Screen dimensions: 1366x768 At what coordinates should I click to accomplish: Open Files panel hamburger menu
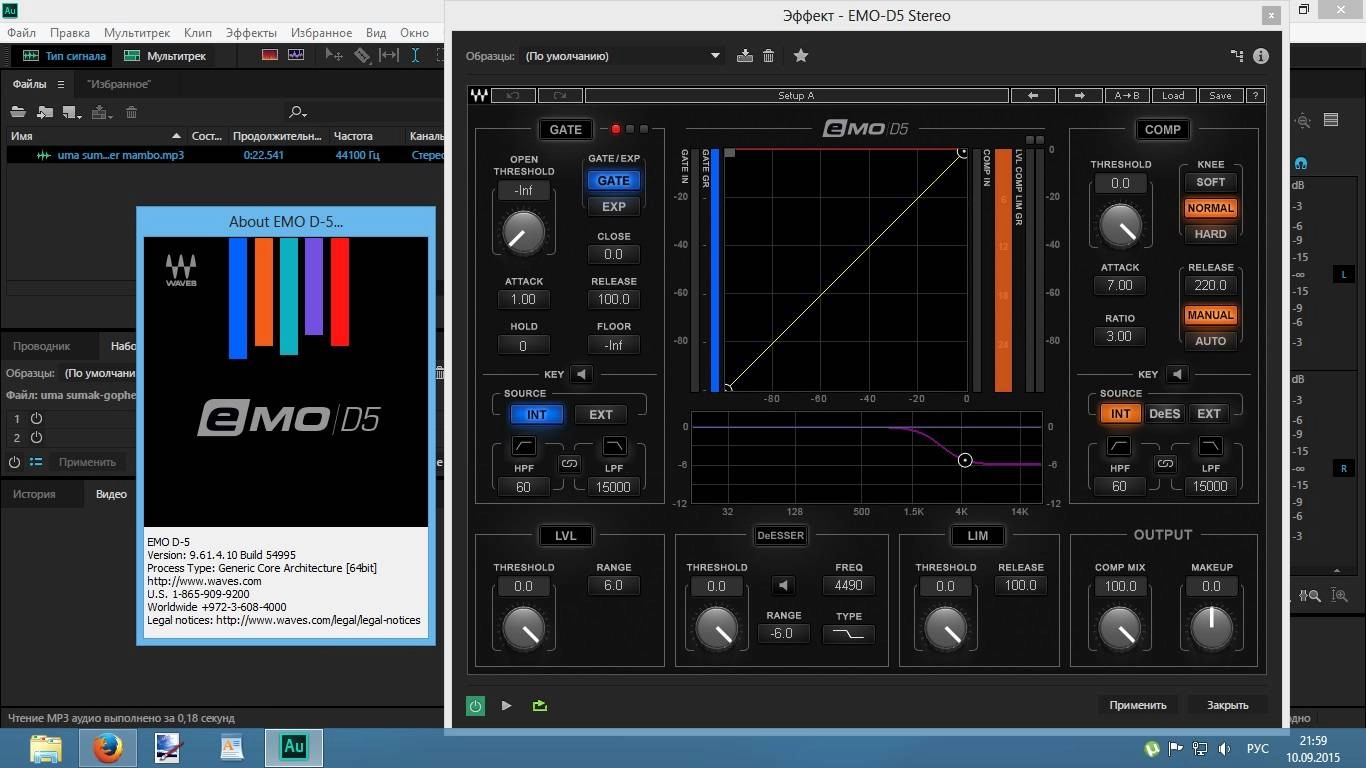(60, 85)
